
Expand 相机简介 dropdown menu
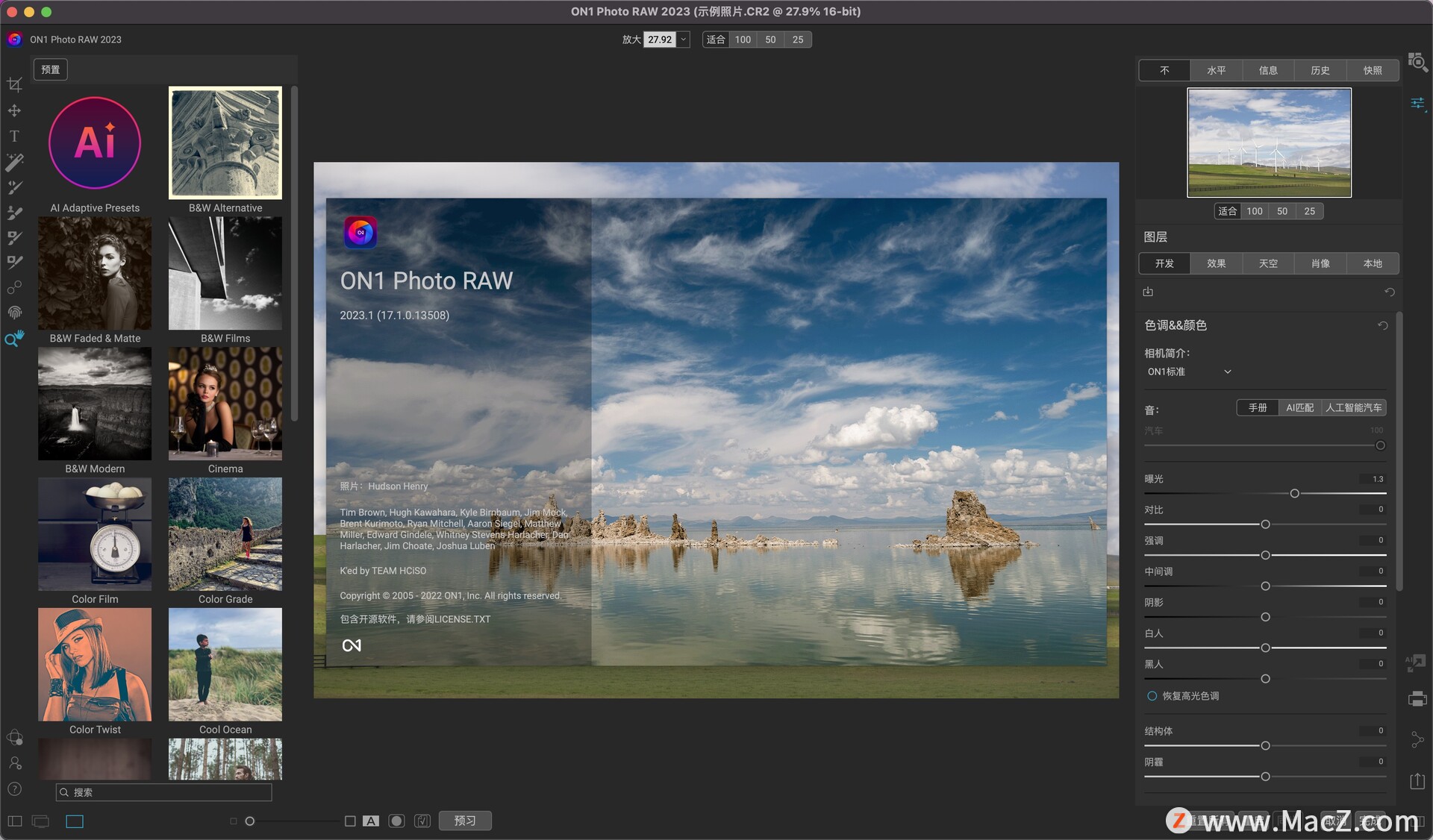click(1190, 371)
